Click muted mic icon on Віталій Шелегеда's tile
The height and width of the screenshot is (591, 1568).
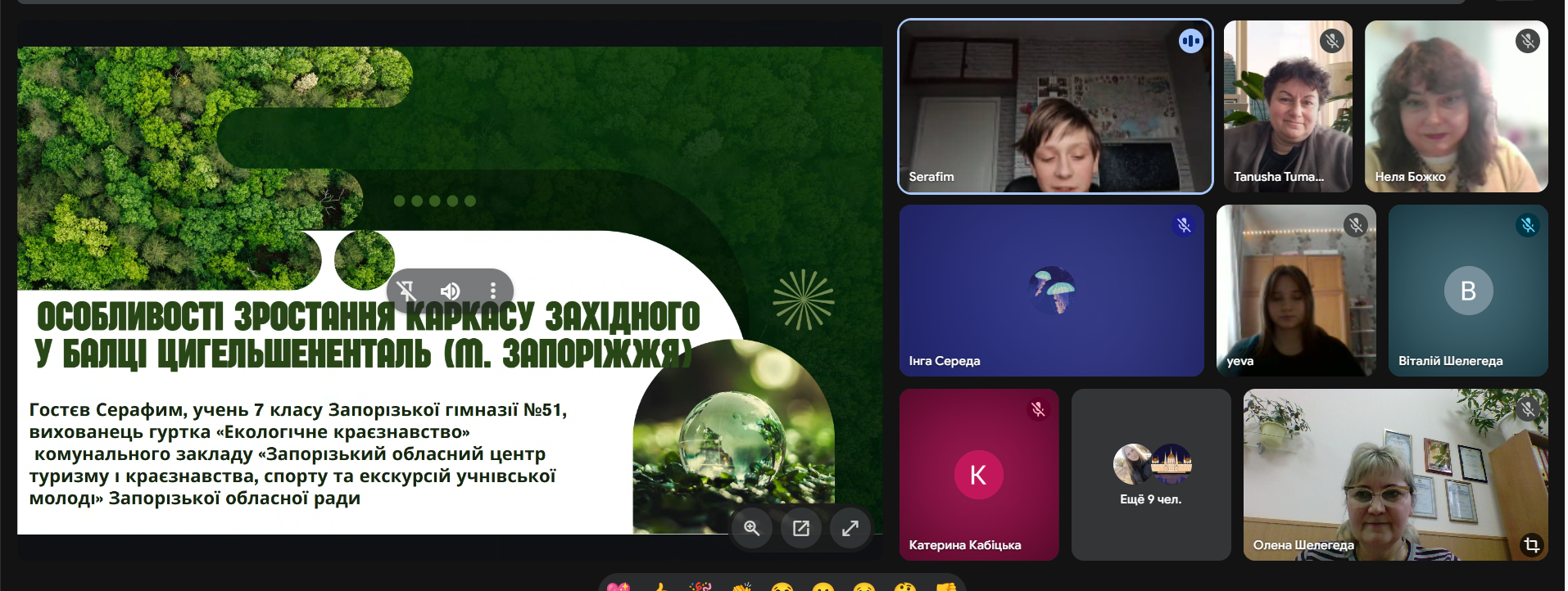pos(1527,225)
